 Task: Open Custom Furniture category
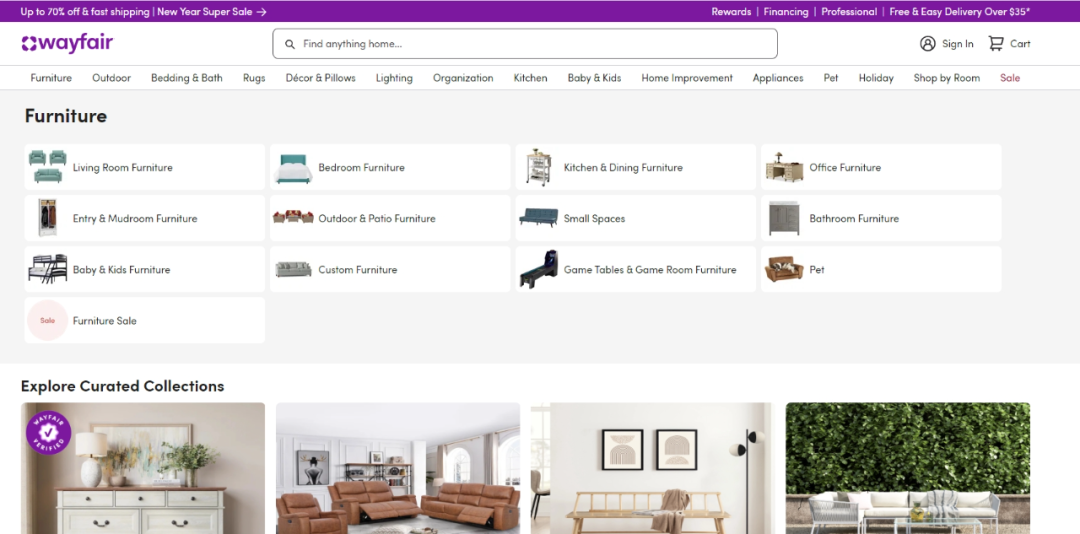click(390, 269)
